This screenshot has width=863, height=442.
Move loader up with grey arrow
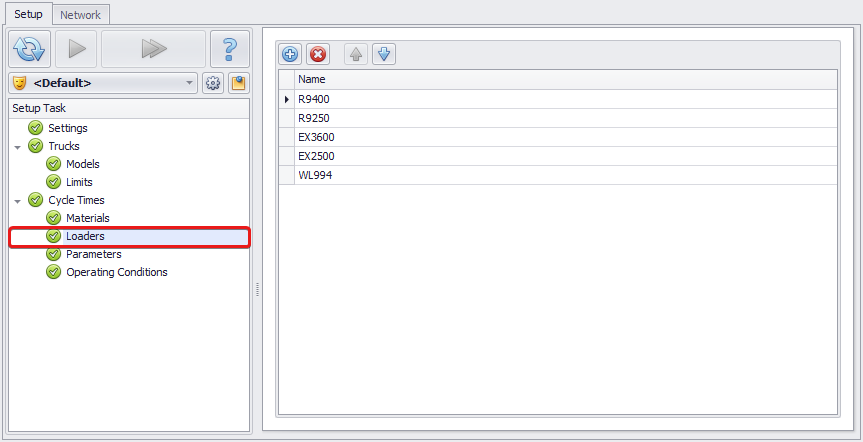(356, 54)
